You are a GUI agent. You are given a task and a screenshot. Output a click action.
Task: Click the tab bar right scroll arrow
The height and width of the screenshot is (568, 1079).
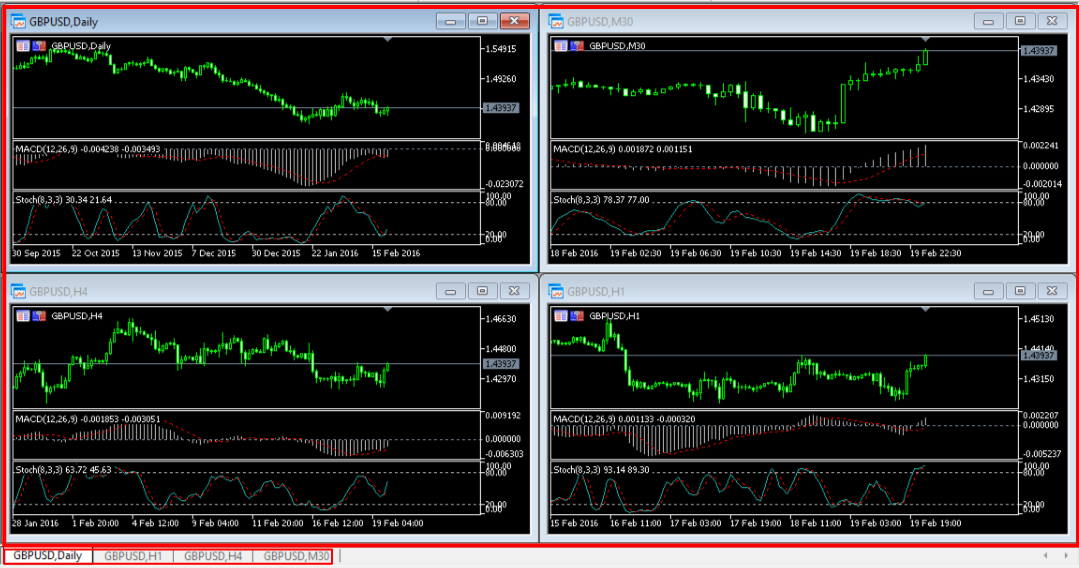pos(1065,556)
